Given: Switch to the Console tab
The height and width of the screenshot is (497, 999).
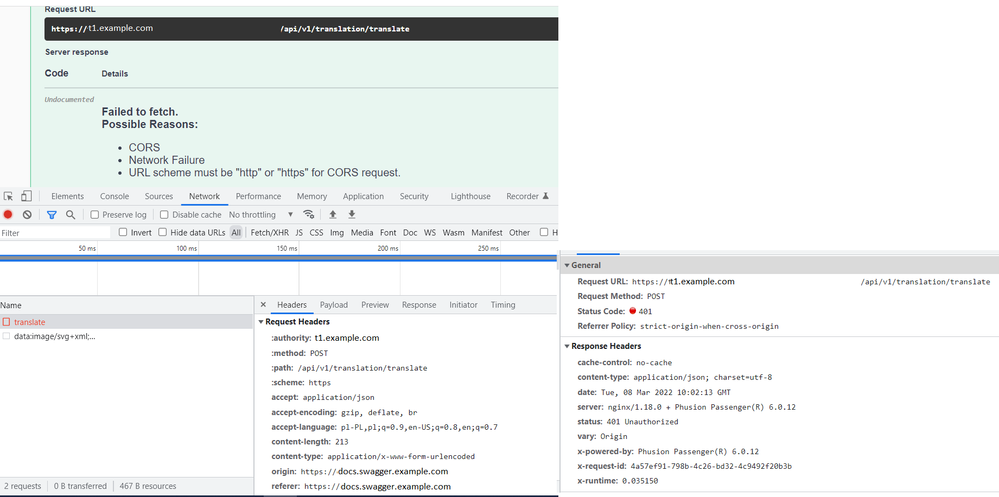Looking at the screenshot, I should tap(114, 197).
